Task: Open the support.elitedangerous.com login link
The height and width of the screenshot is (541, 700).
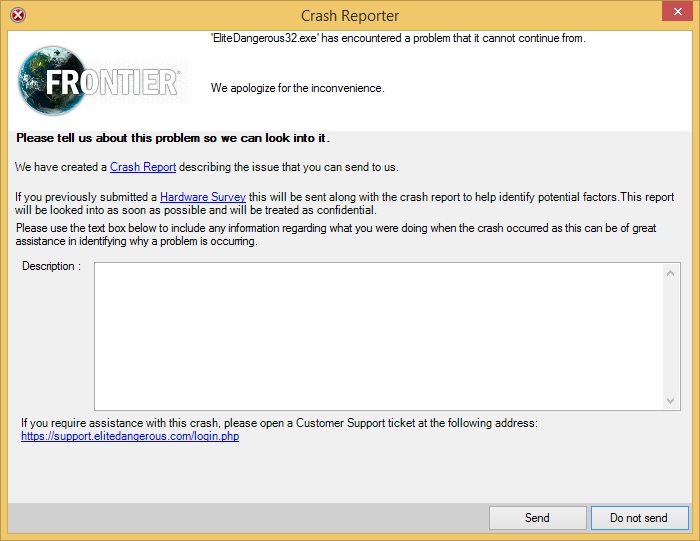Action: pos(130,436)
